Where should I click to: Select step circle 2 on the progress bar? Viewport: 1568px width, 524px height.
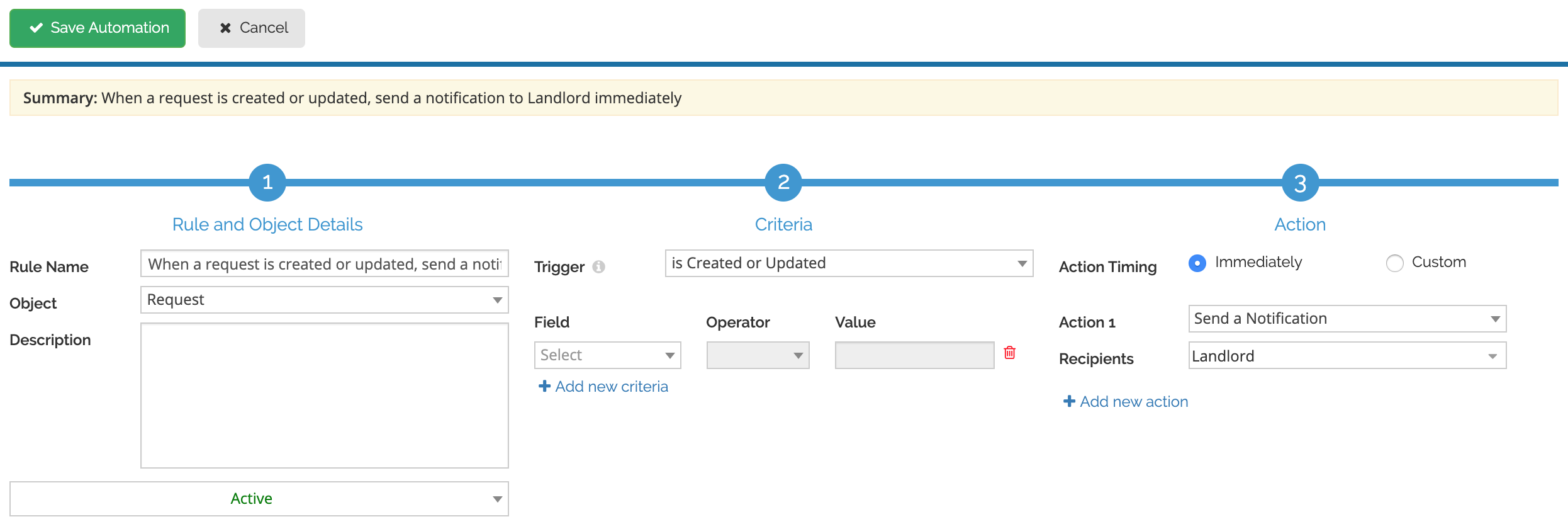(x=783, y=183)
